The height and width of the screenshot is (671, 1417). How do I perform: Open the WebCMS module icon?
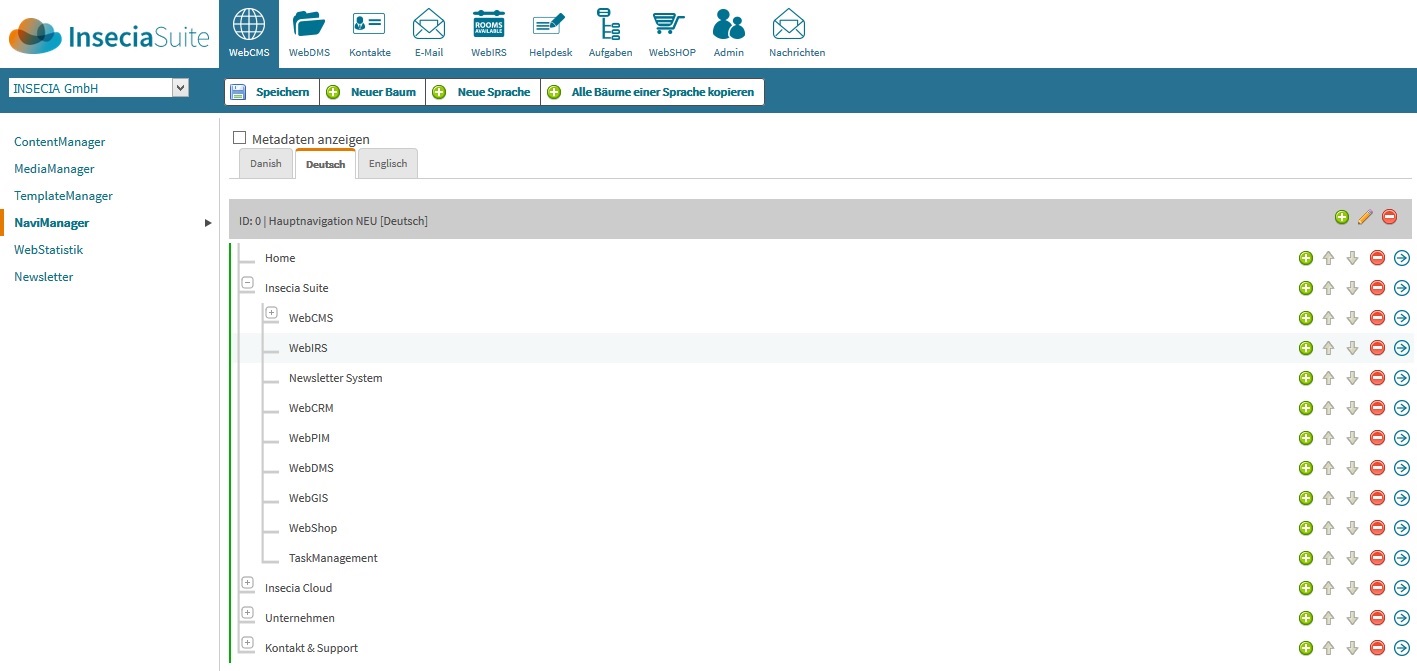[249, 34]
